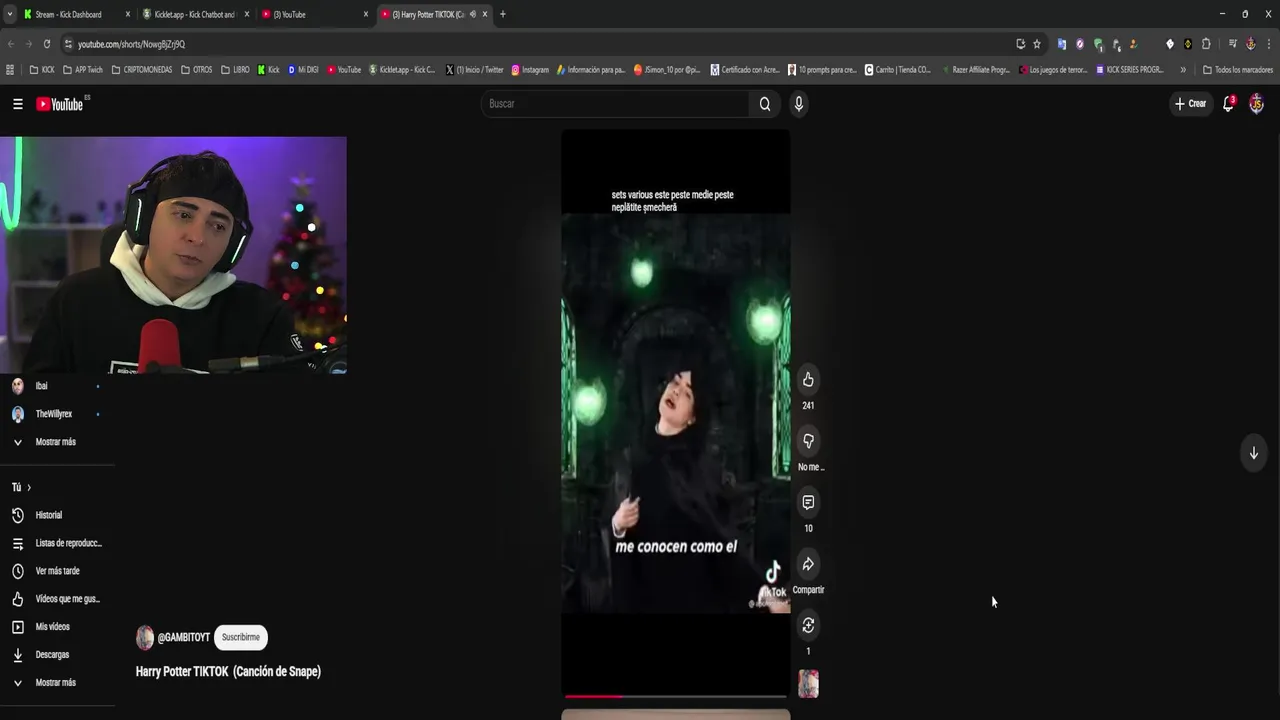This screenshot has width=1280, height=720.
Task: Open Todos los marcadores folder
Action: [x=1238, y=70]
